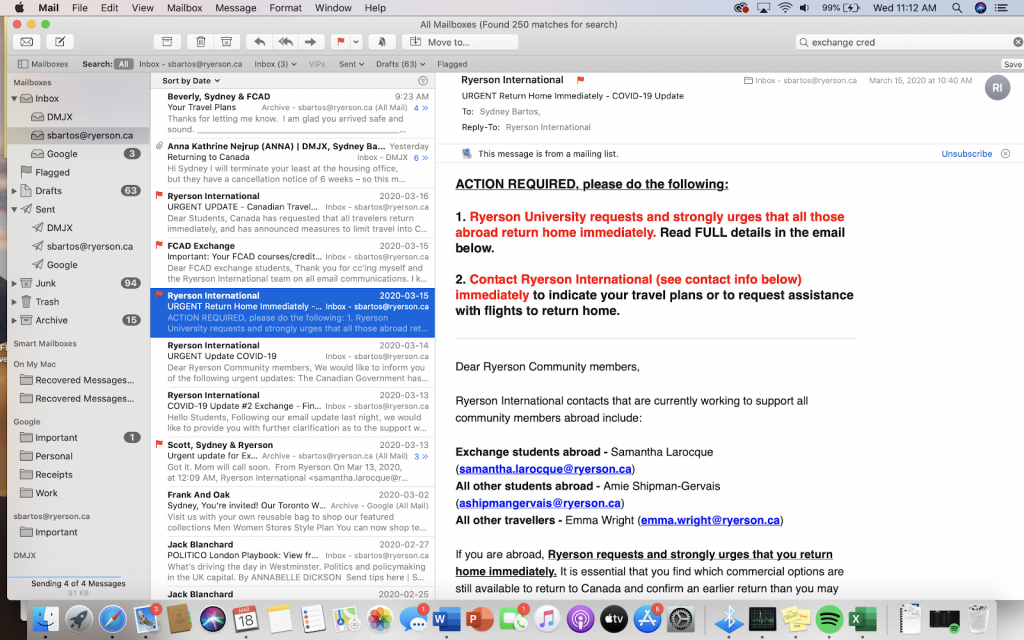Open Calendar from the Dock

(246, 618)
